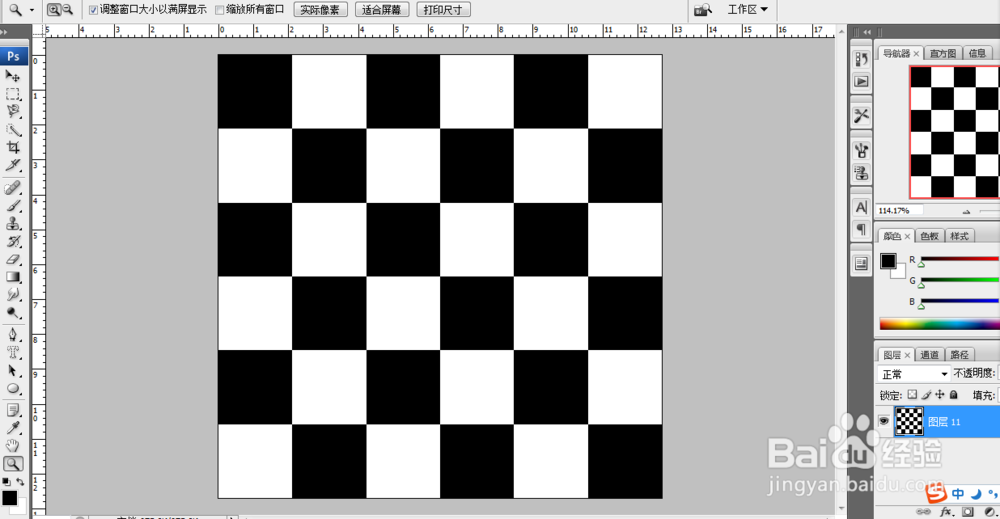Toggle lock image pixels brush icon
Screen dimensions: 1000x519
click(926, 395)
